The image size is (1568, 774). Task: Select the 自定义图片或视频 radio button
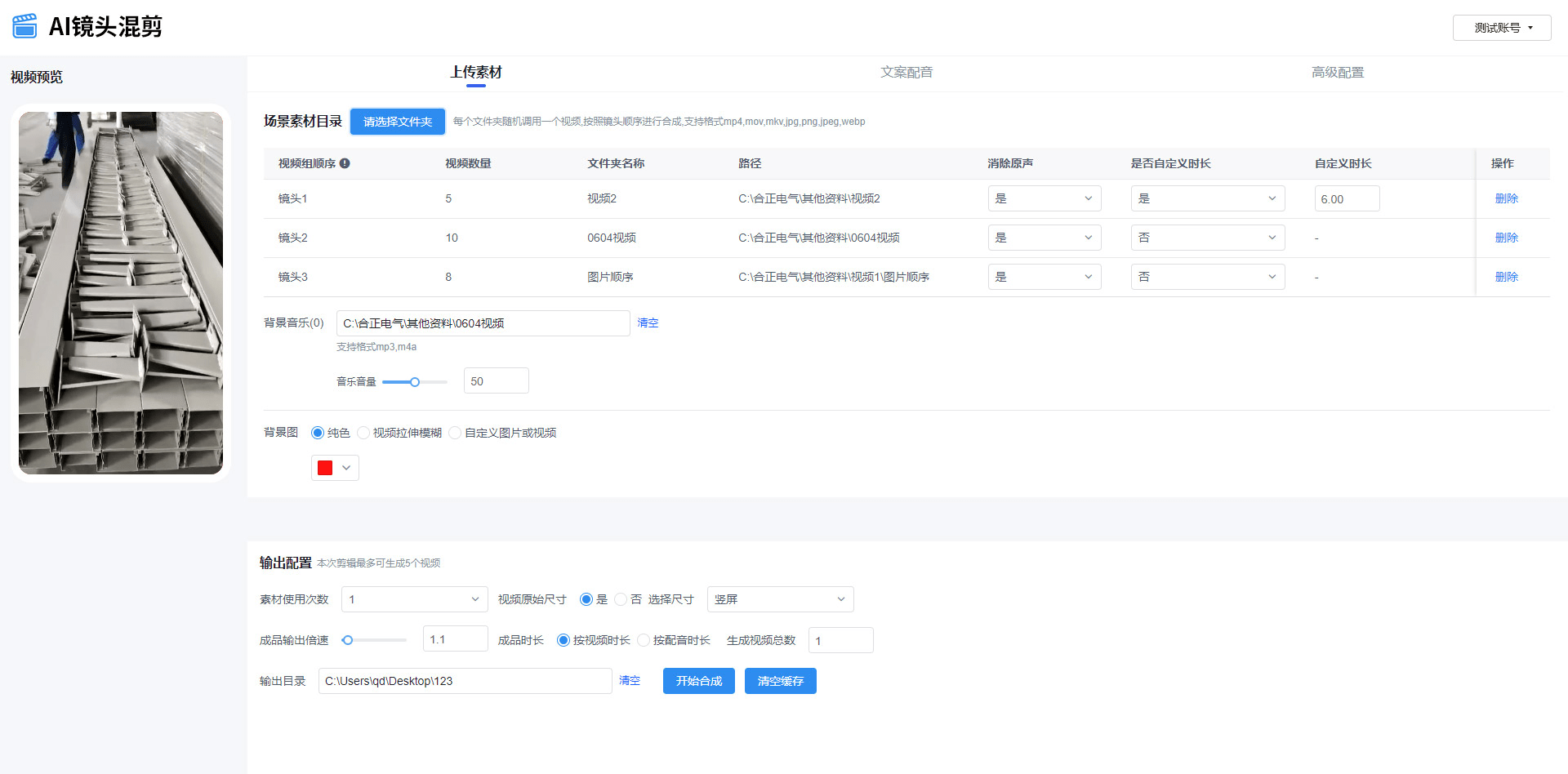click(x=455, y=433)
